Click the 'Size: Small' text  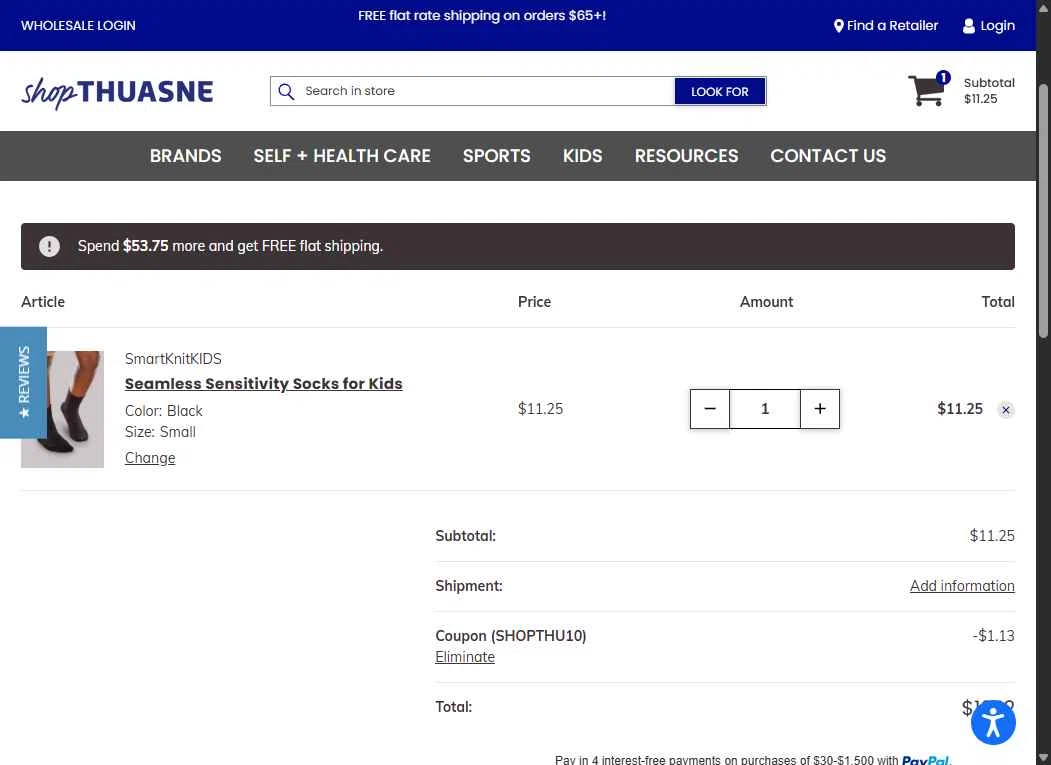pos(160,432)
